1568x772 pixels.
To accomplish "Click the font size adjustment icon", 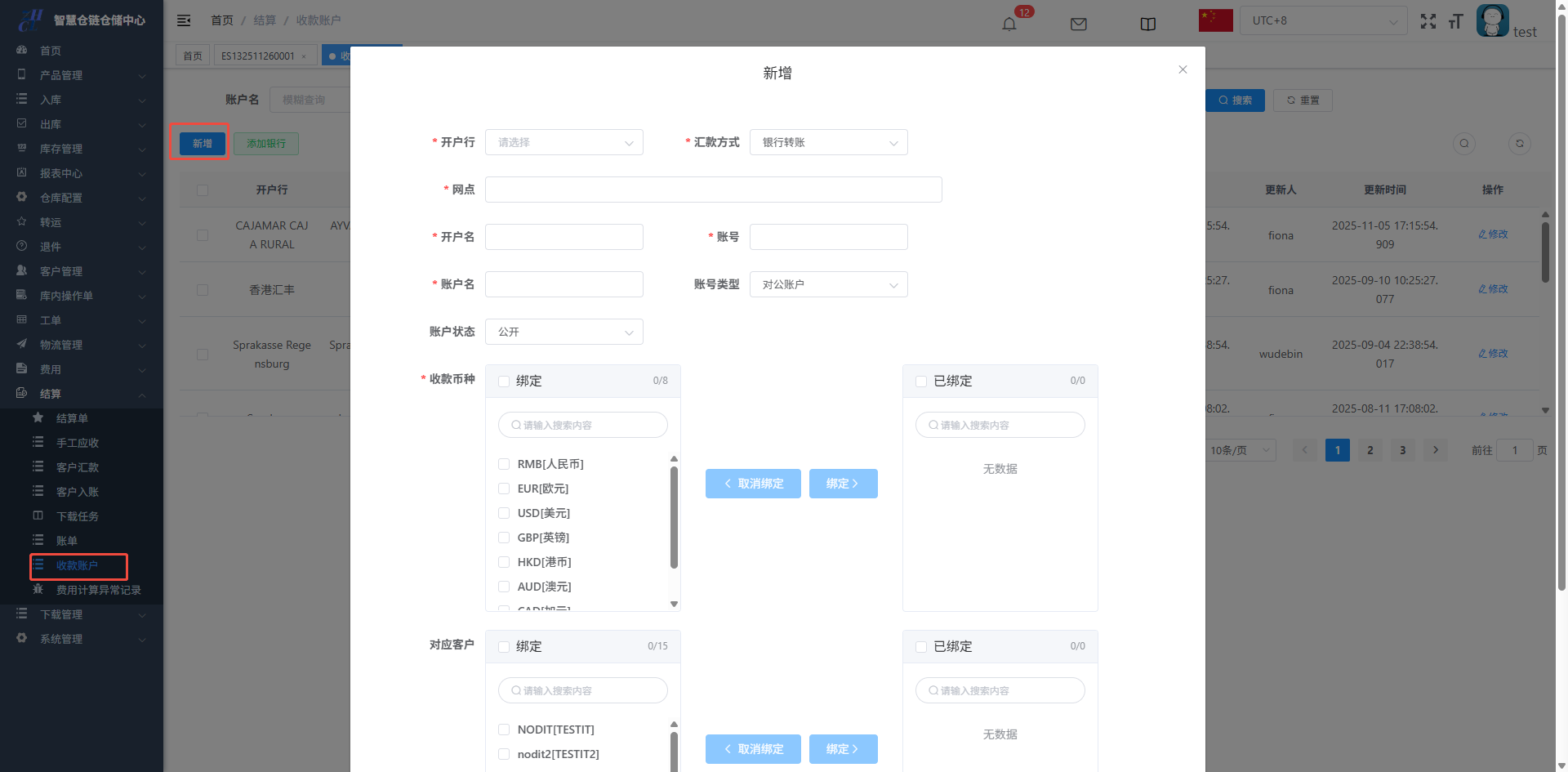I will point(1455,22).
